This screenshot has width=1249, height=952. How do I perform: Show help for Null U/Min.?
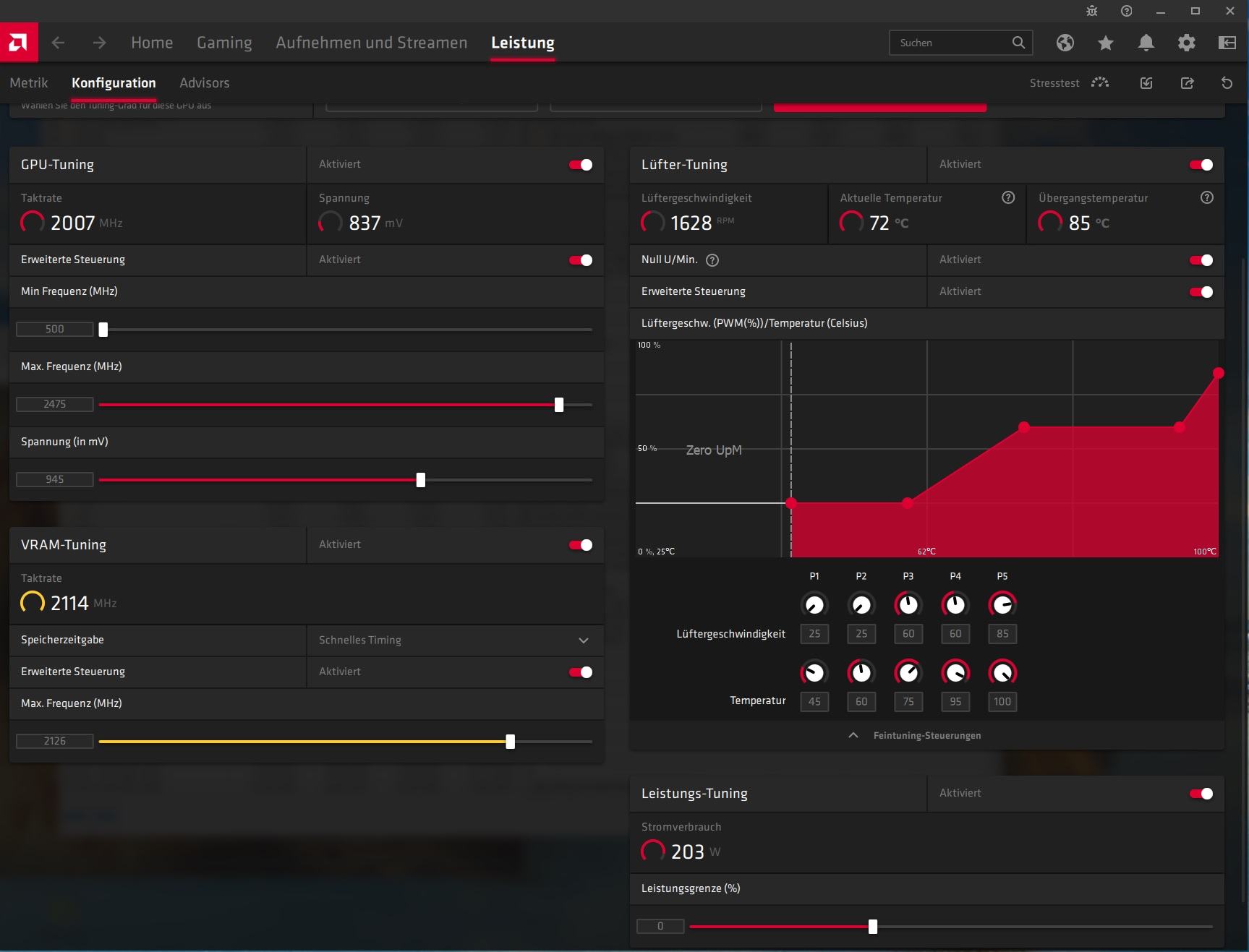coord(712,260)
